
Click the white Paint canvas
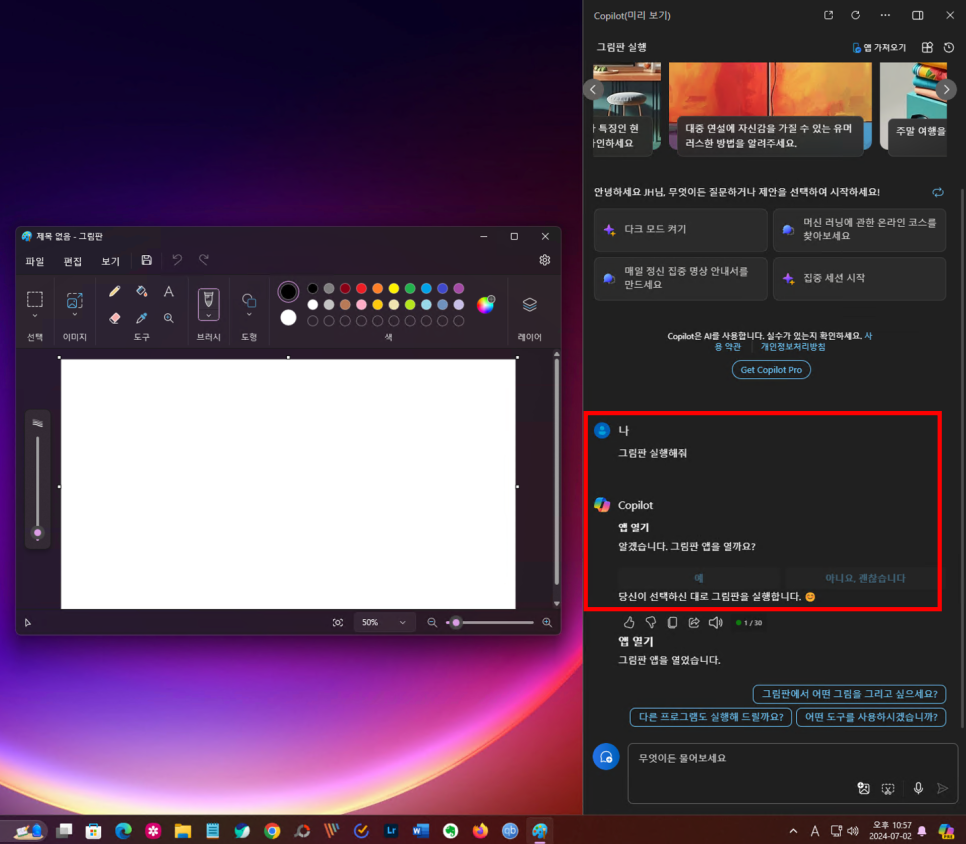pyautogui.click(x=288, y=484)
